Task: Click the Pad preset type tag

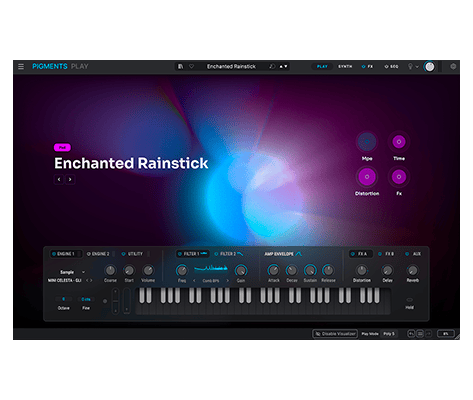Action: [62, 147]
